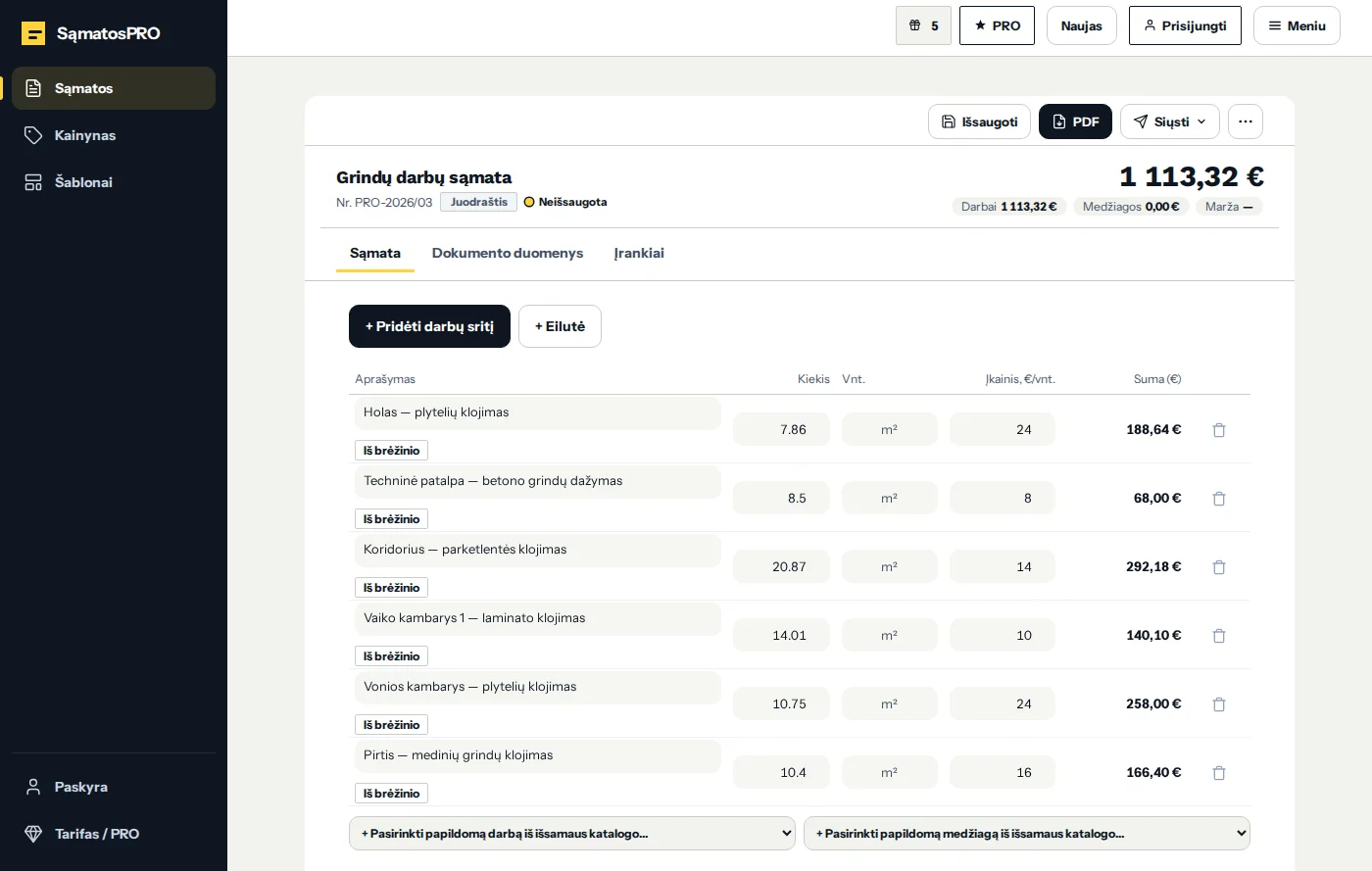
Task: Delete the Techninė patalpa betono grindų row
Action: click(x=1219, y=499)
